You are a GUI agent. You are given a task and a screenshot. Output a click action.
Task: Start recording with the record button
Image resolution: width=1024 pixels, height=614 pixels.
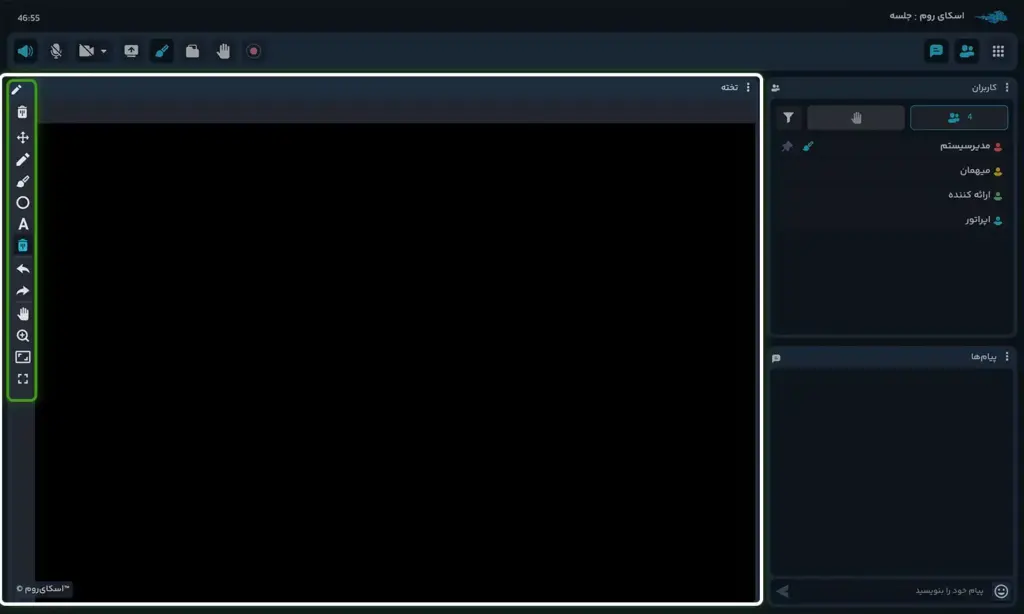pyautogui.click(x=254, y=51)
